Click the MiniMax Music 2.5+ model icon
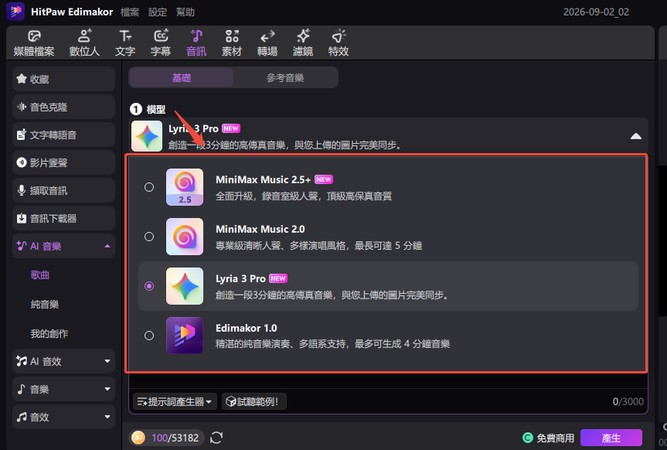Viewport: 667px width, 450px height. point(185,187)
